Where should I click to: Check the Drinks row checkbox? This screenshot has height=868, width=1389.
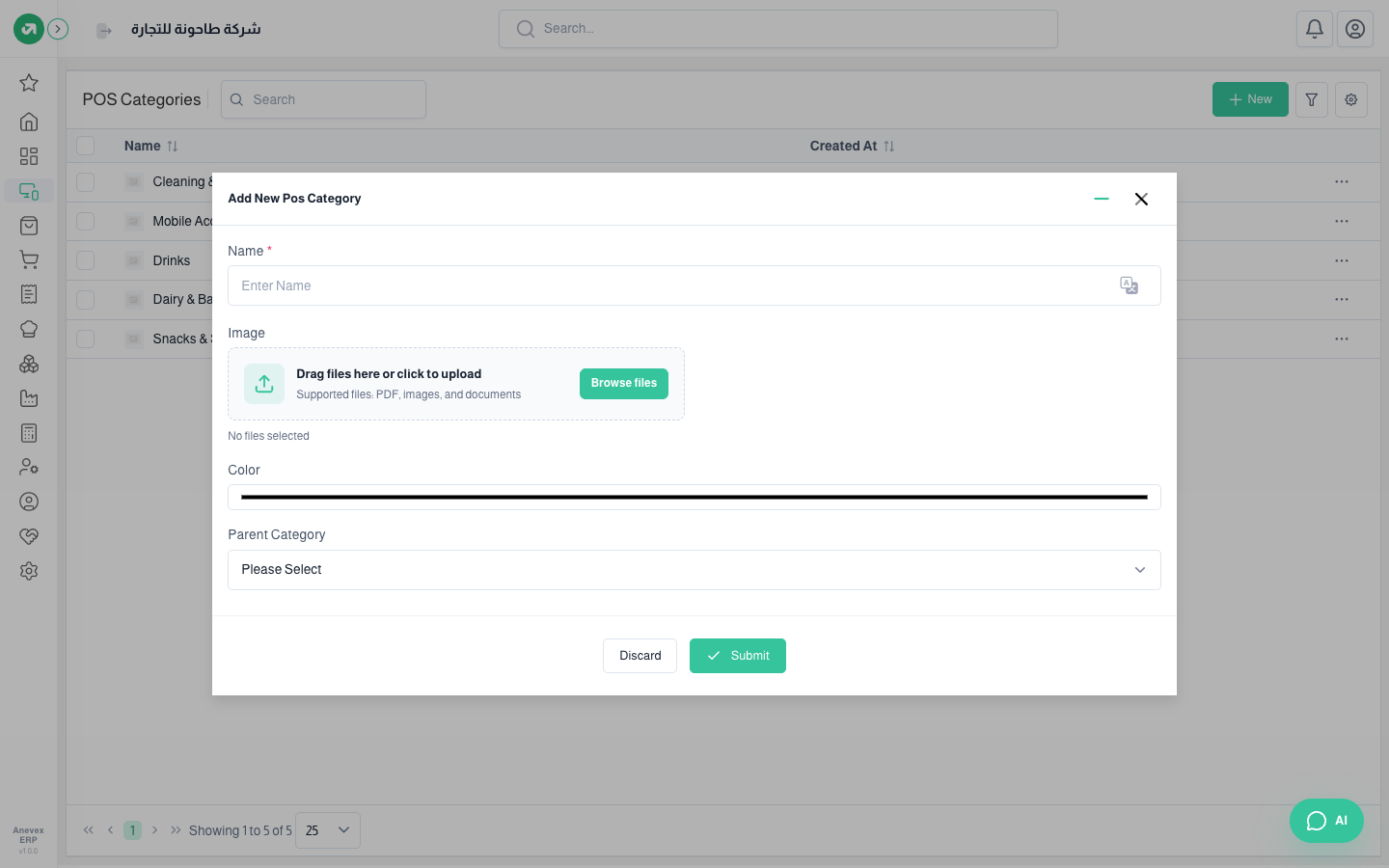point(86,260)
